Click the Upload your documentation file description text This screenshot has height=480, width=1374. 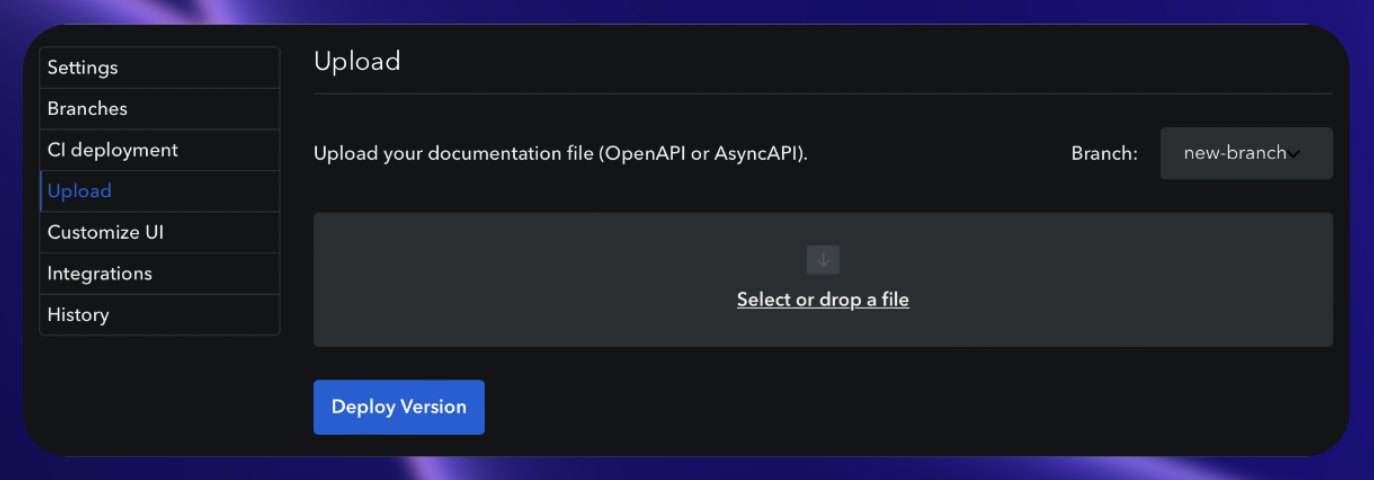point(560,154)
